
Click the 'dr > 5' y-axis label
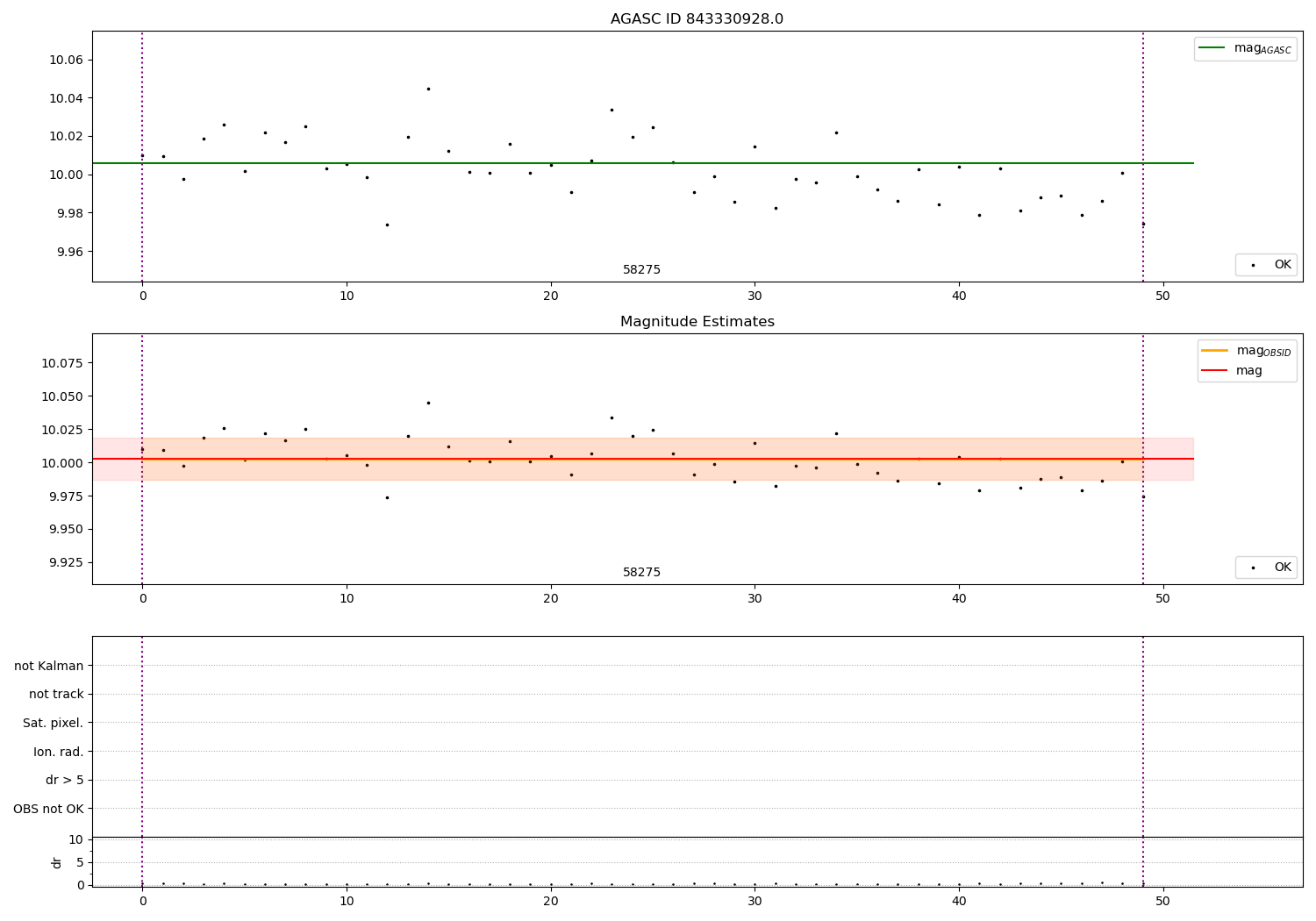[65, 780]
